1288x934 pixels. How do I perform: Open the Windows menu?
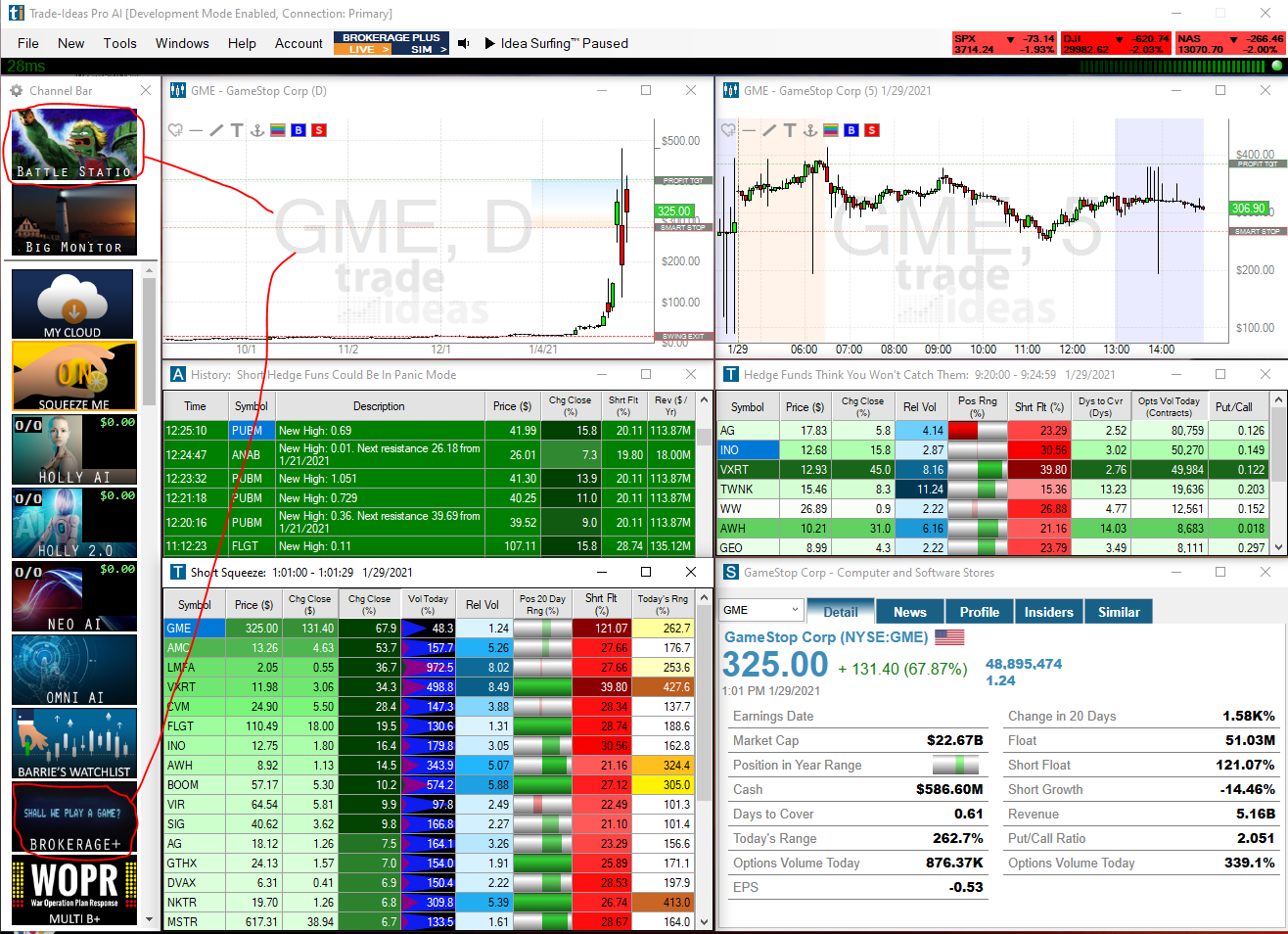coord(182,43)
